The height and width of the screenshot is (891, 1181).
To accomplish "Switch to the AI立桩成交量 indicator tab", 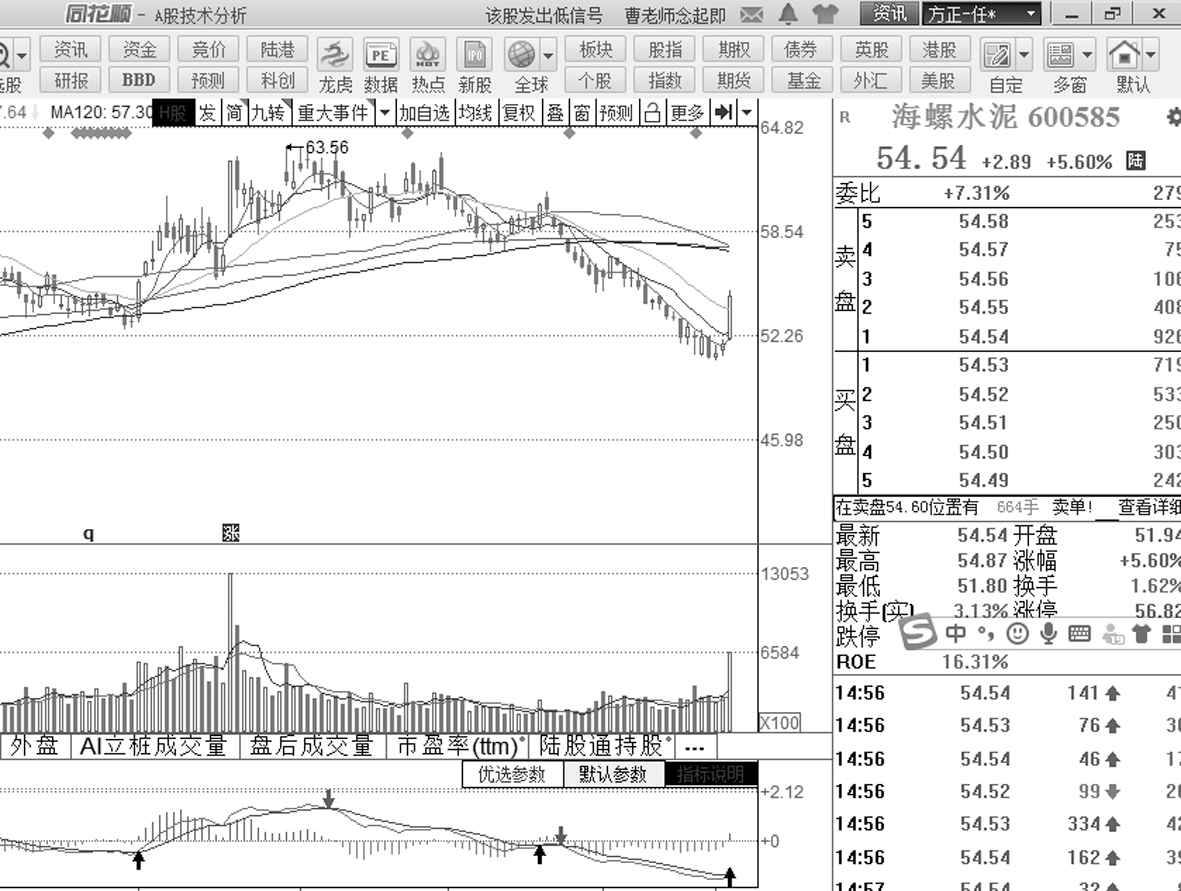I will coord(154,746).
